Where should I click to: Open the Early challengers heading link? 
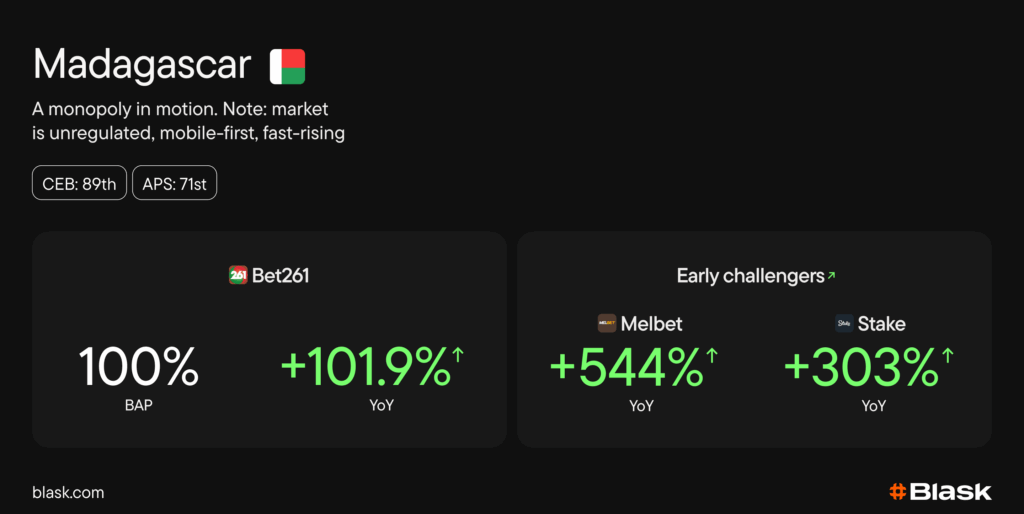(750, 275)
